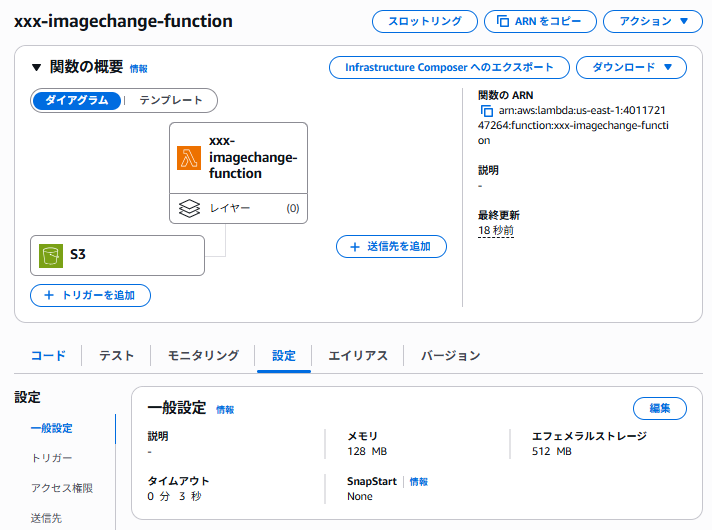Click the 送信先を追加 button
Screen dimensions: 712x530
click(391, 247)
